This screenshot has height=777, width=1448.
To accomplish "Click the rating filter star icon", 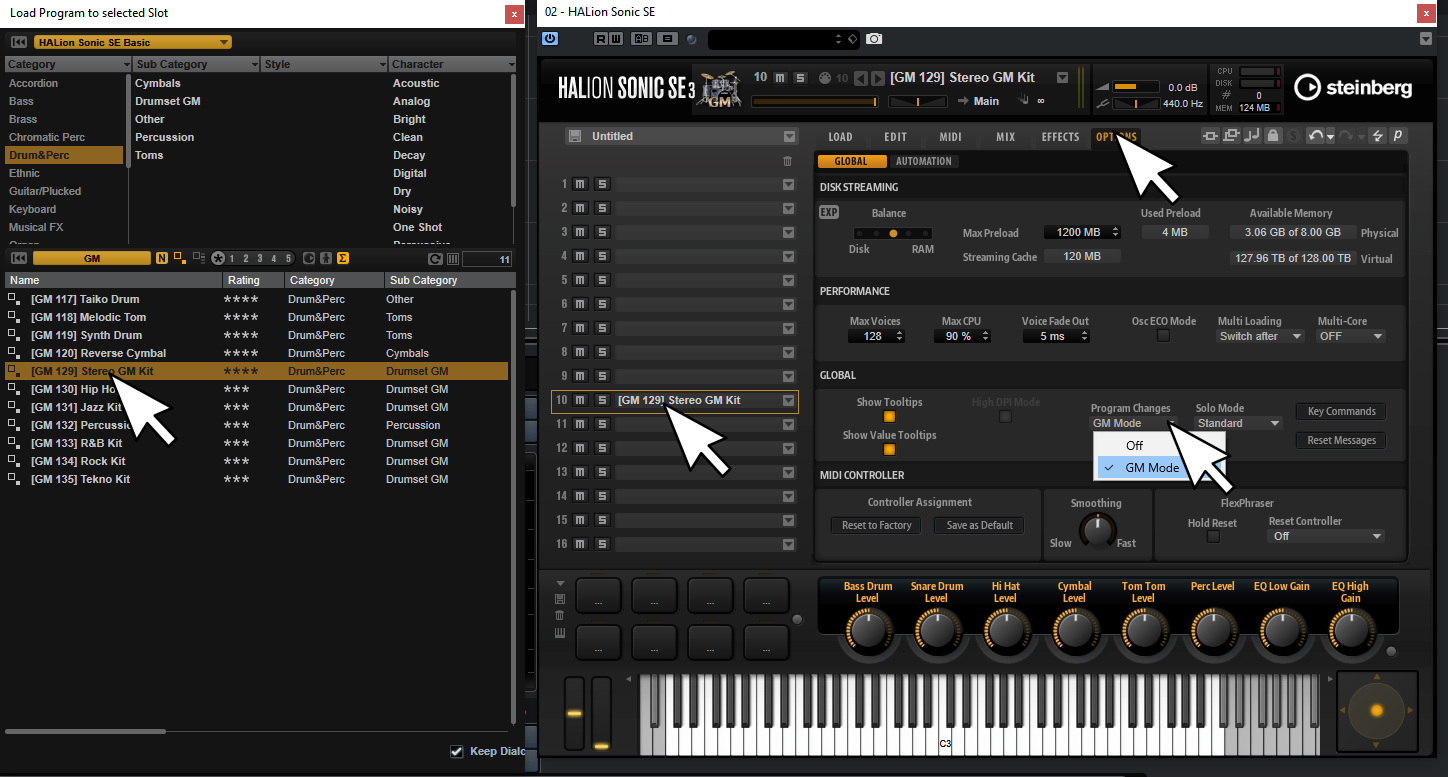I will [218, 258].
